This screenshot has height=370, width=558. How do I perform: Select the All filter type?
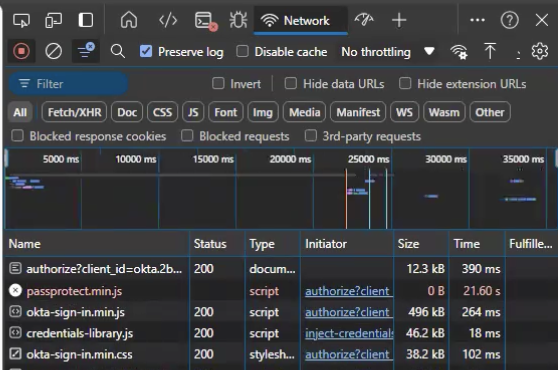[x=20, y=112]
